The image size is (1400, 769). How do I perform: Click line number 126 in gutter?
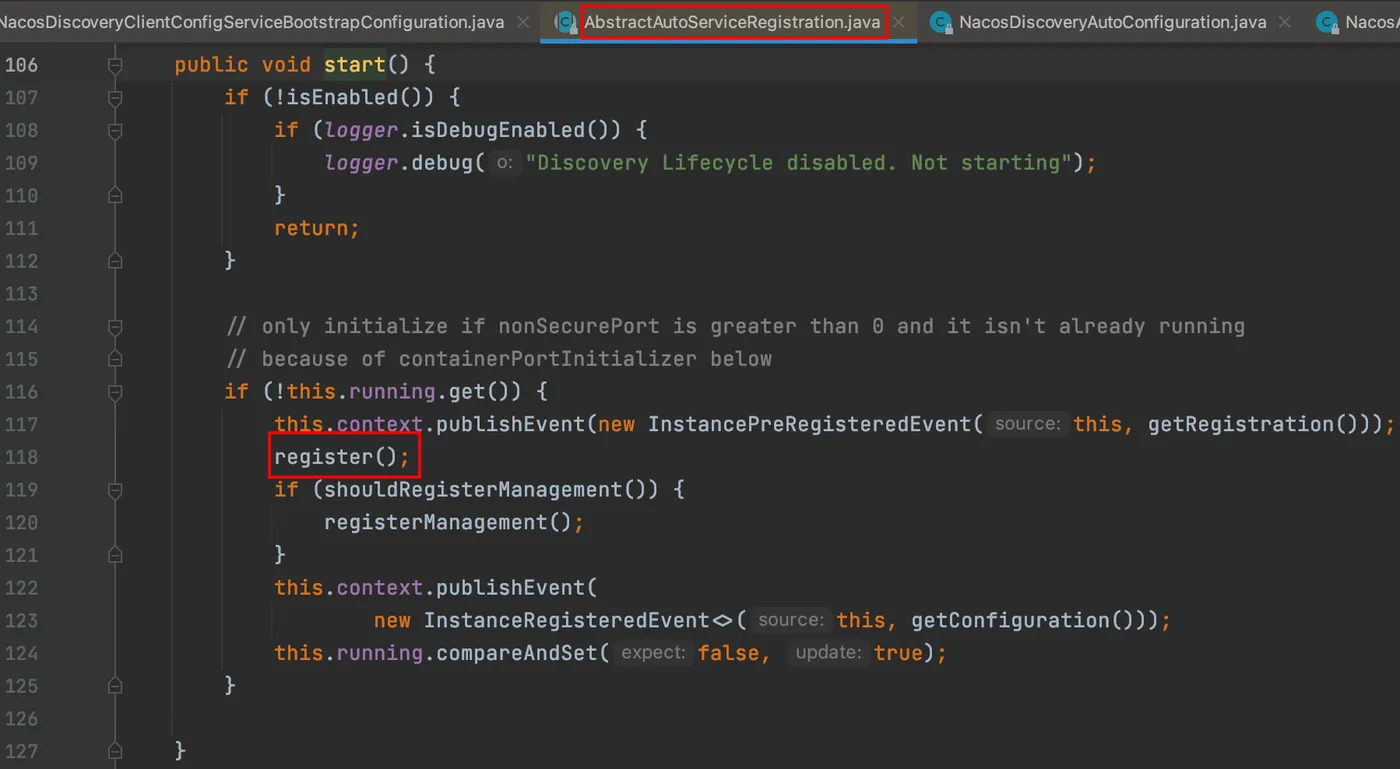coord(21,718)
